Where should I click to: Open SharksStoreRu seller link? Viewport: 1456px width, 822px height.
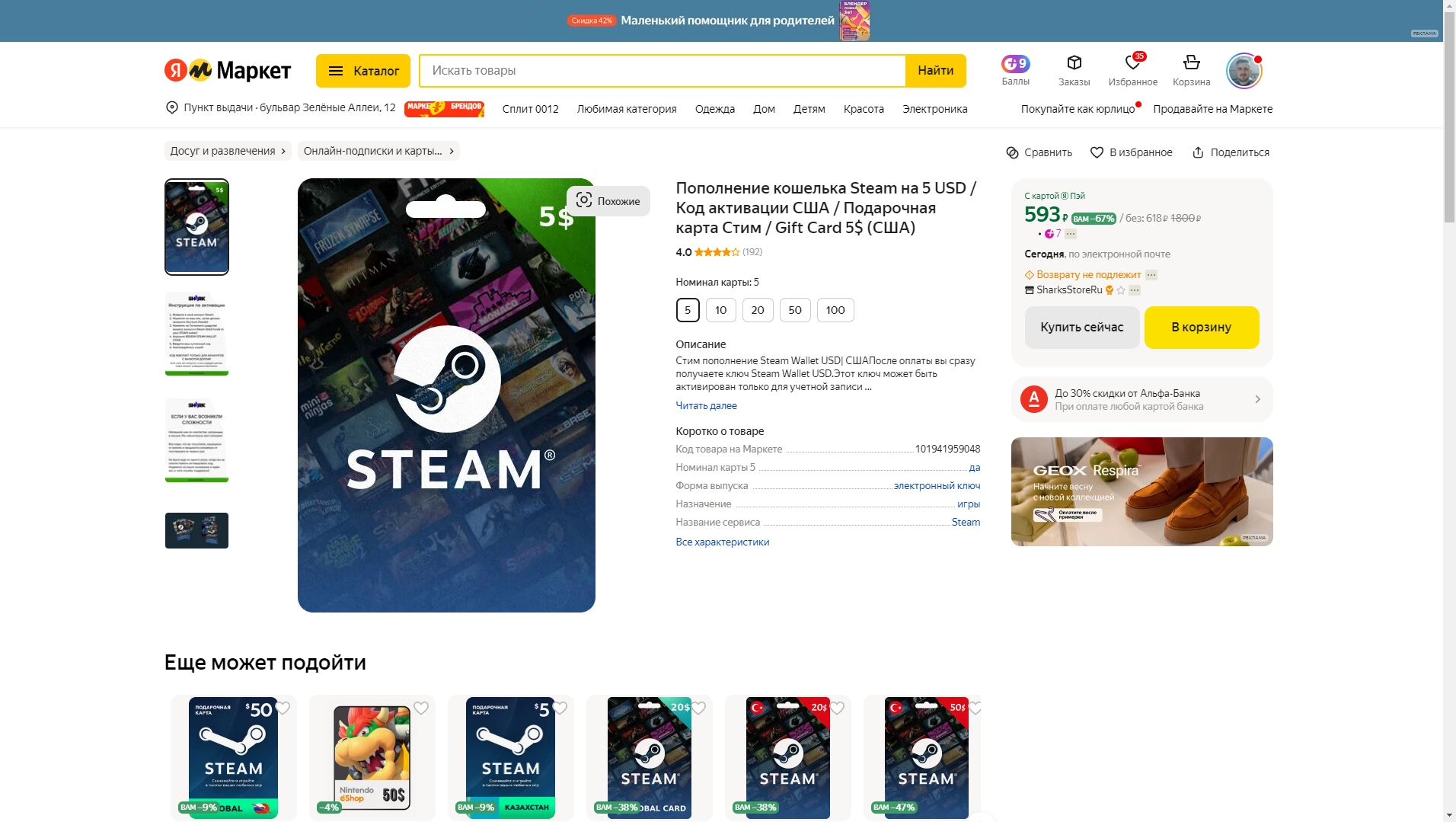click(1069, 290)
